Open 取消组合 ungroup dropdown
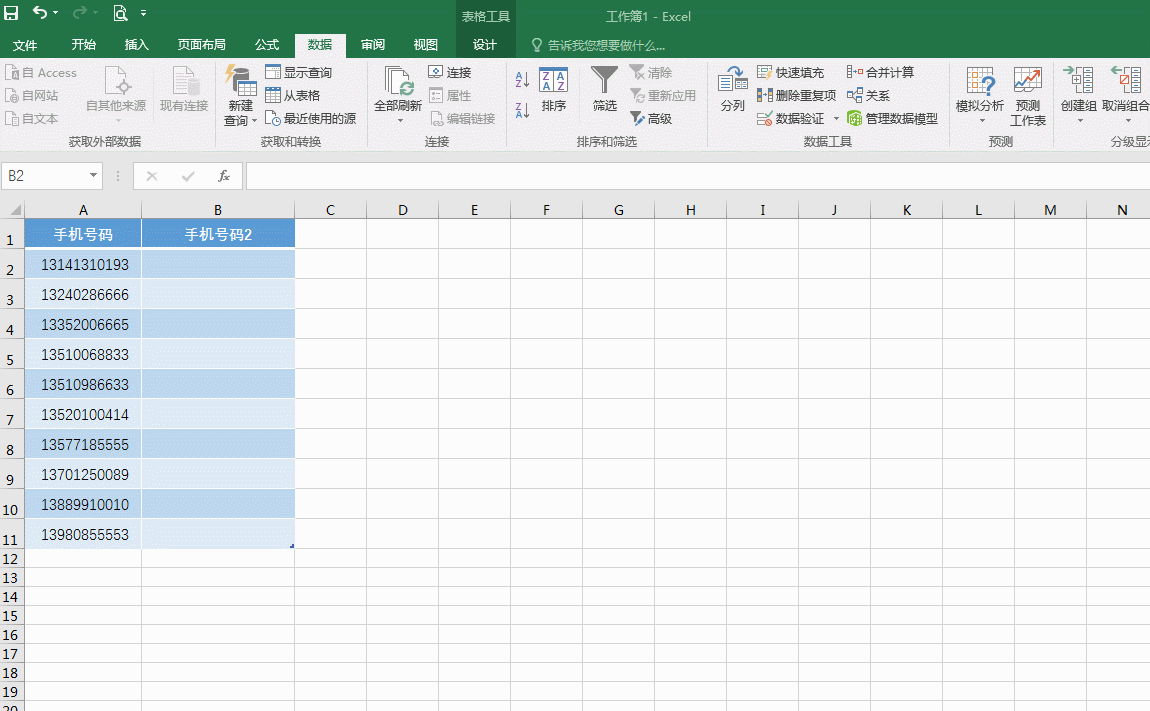 tap(1126, 94)
